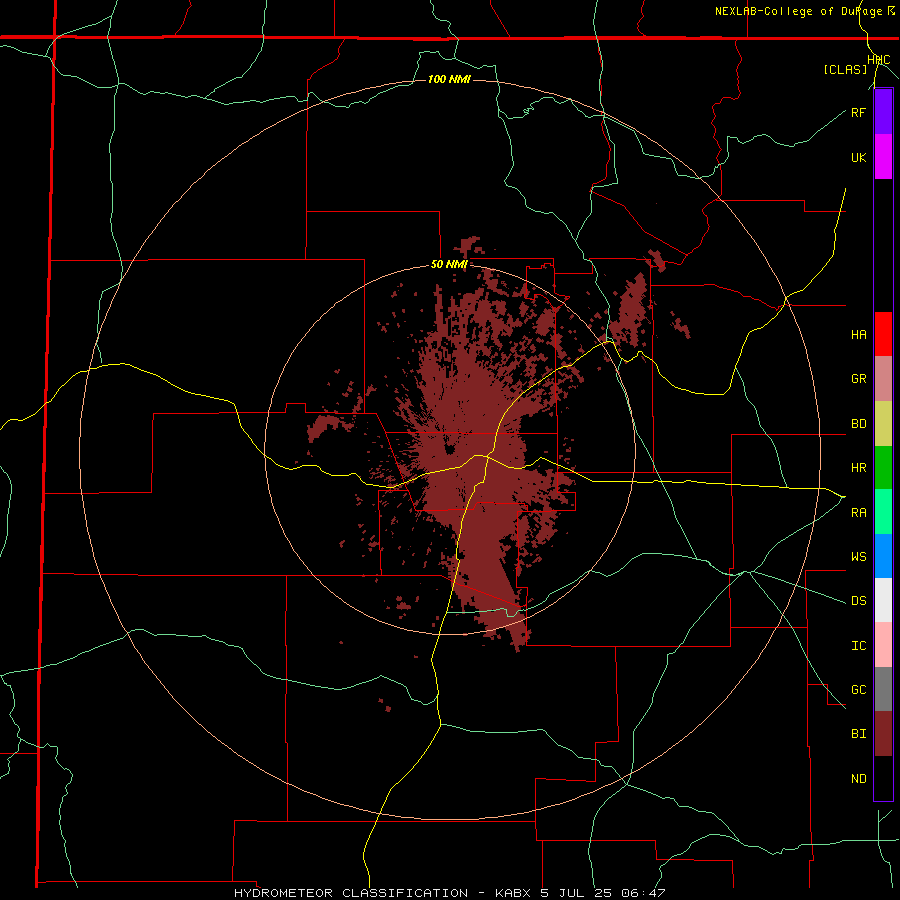Image resolution: width=900 pixels, height=900 pixels.
Task: Click the HYDROMETEOR CLASSIFICATION title text
Action: pyautogui.click(x=351, y=893)
